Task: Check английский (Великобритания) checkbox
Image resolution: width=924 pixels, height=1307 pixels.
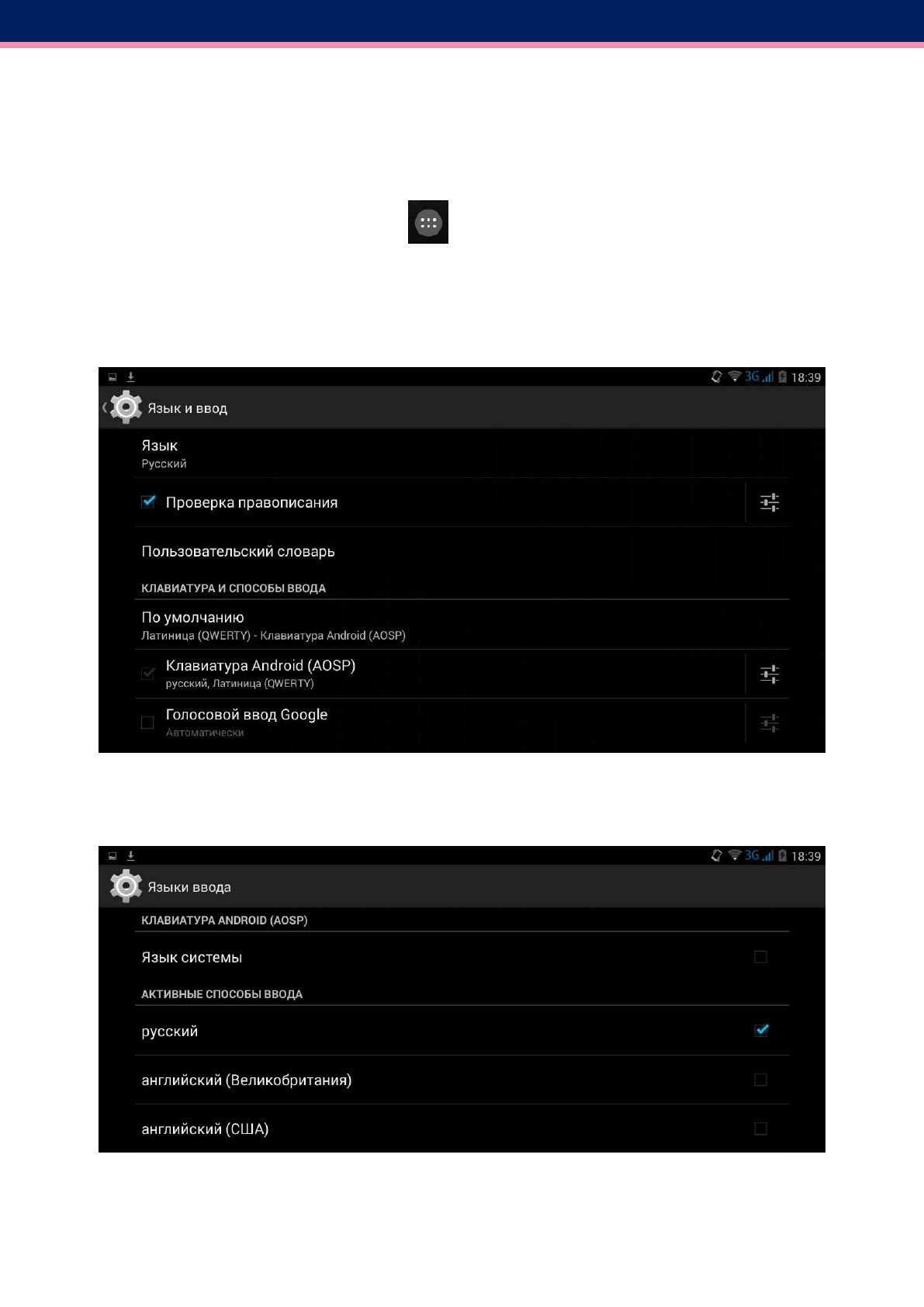Action: tap(760, 1080)
